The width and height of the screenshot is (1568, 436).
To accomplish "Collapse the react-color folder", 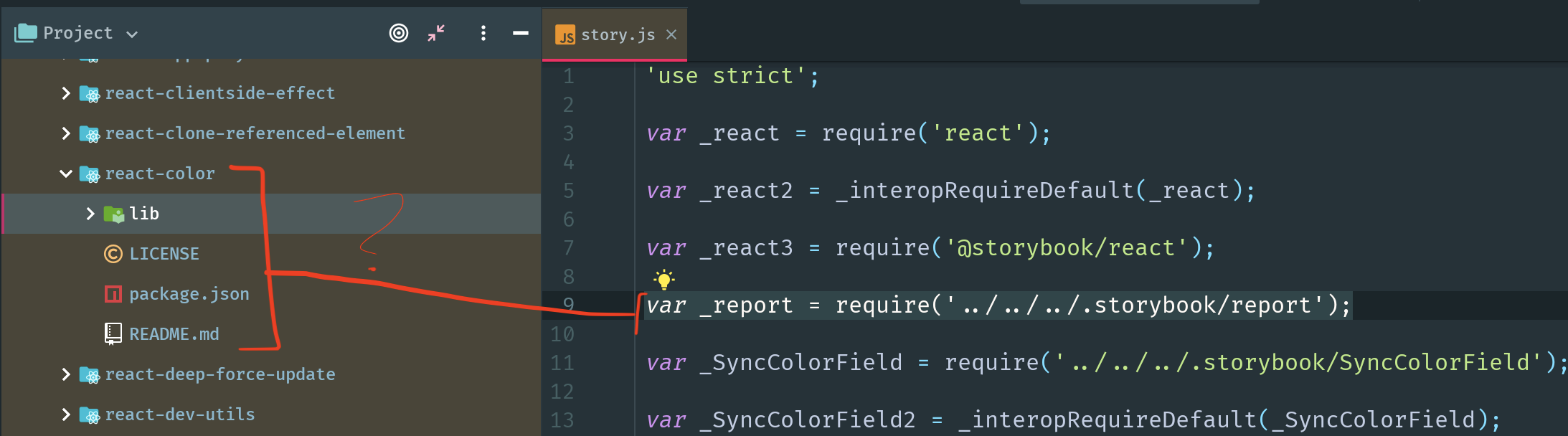I will 65,174.
